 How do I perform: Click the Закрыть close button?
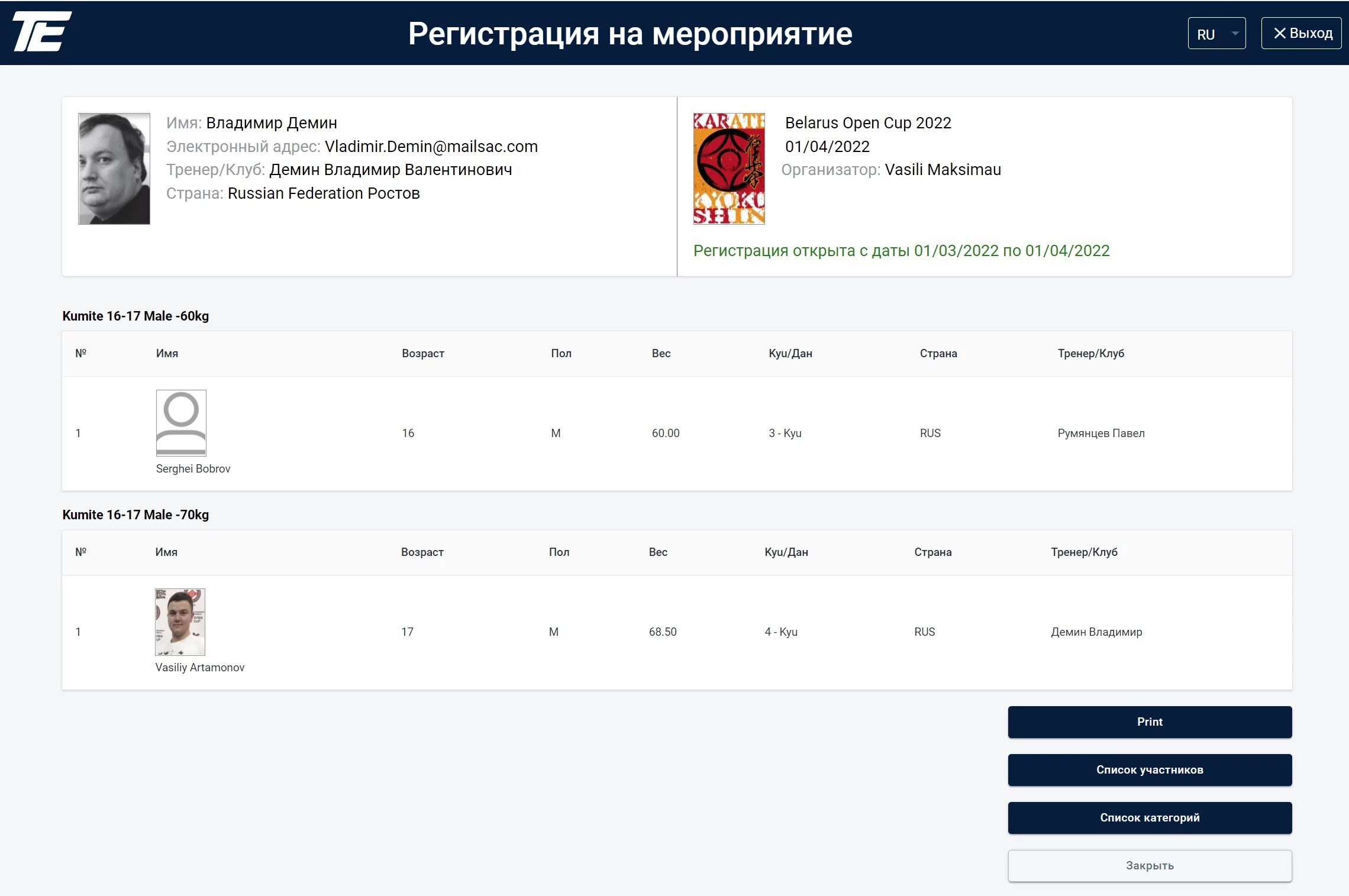tap(1150, 865)
